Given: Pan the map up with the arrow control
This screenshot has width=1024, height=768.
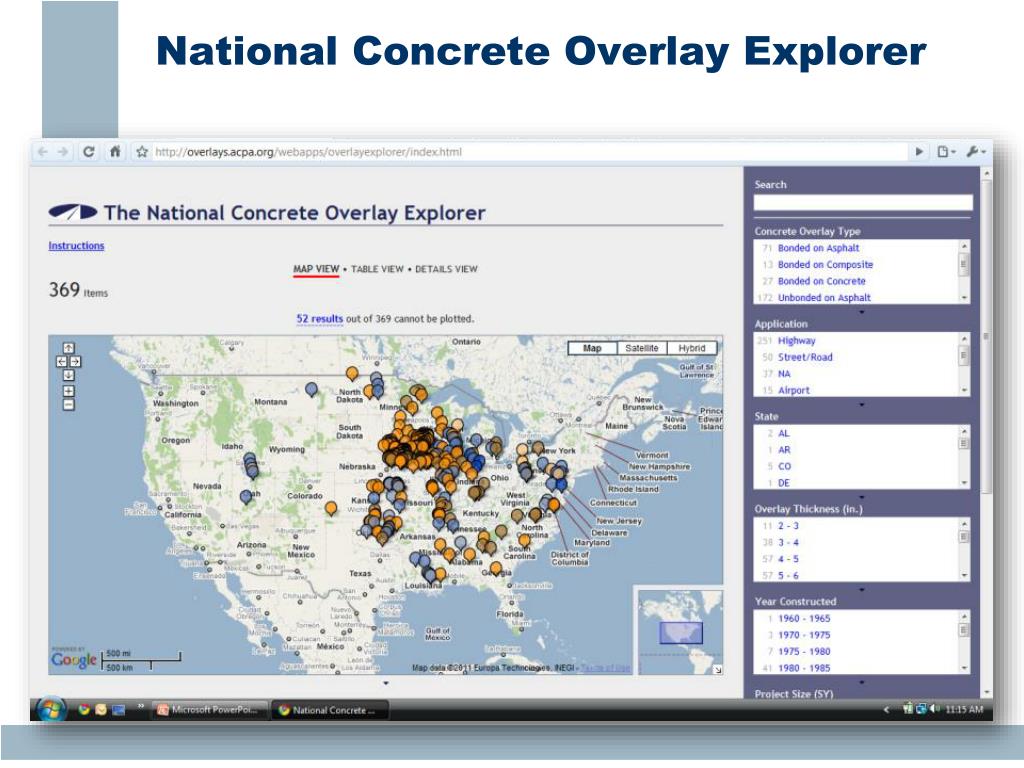Looking at the screenshot, I should click(69, 348).
